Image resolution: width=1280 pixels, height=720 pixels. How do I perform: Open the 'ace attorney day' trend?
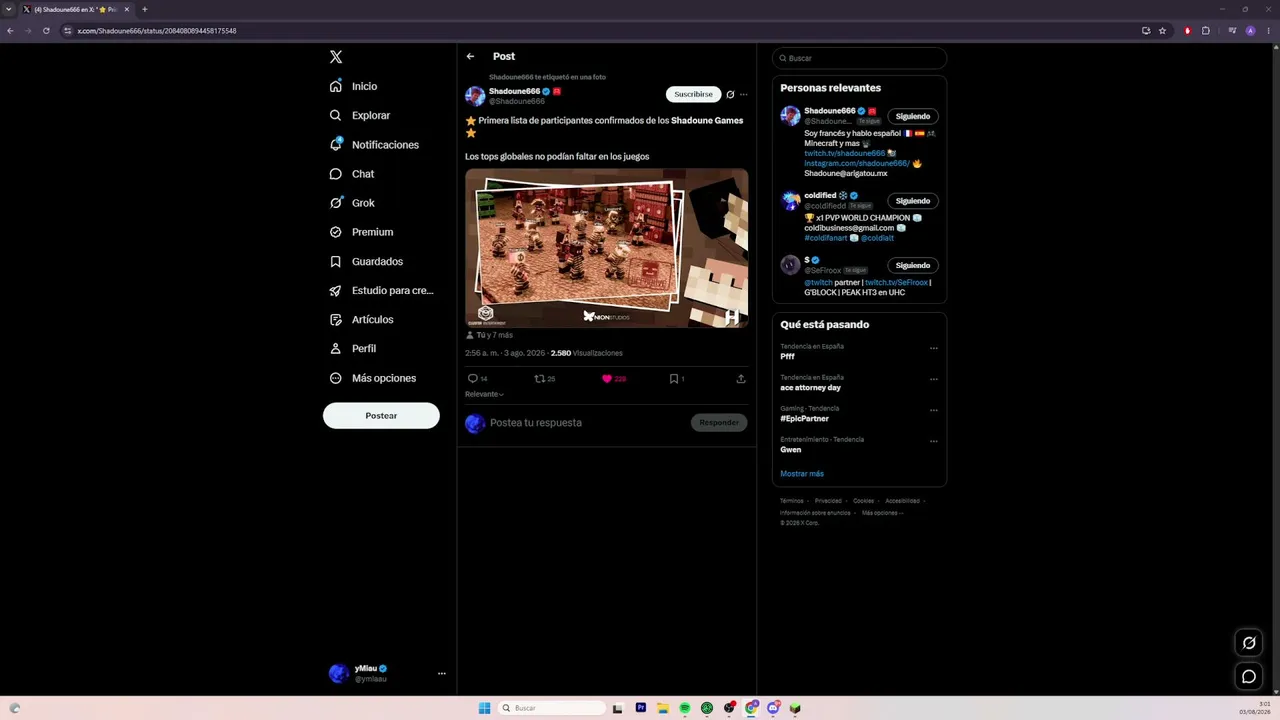point(810,388)
